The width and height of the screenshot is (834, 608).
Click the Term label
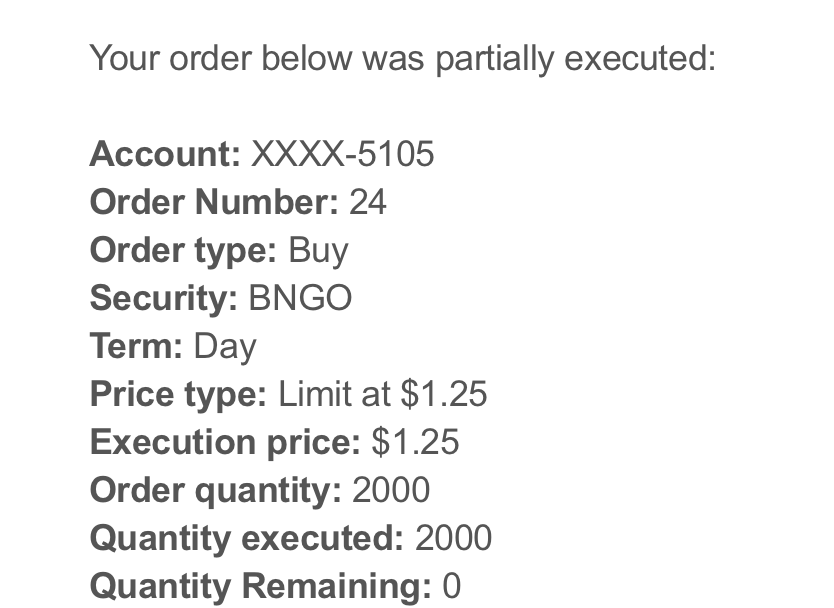pyautogui.click(x=136, y=346)
